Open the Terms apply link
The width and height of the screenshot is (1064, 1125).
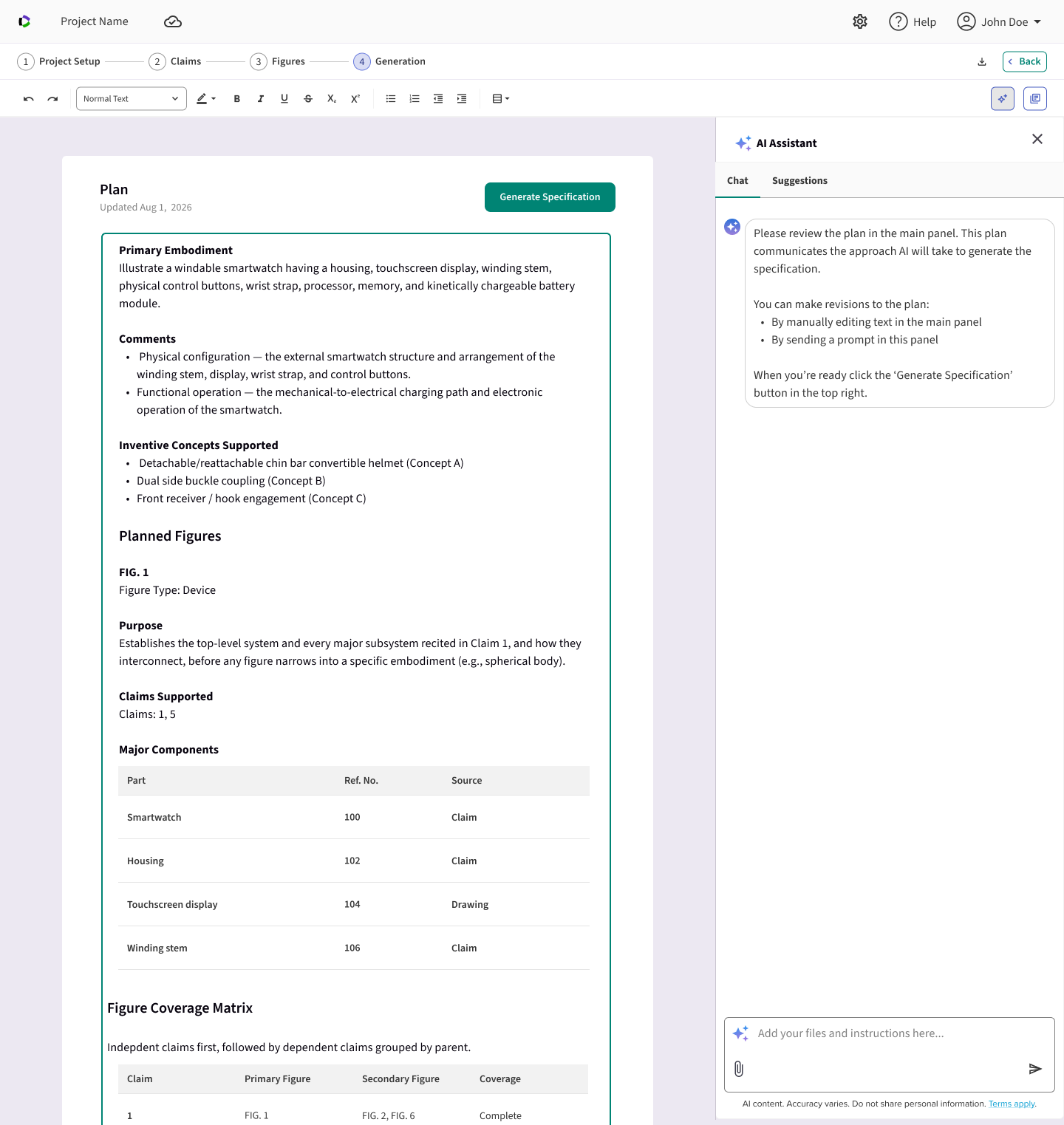coord(1012,1104)
